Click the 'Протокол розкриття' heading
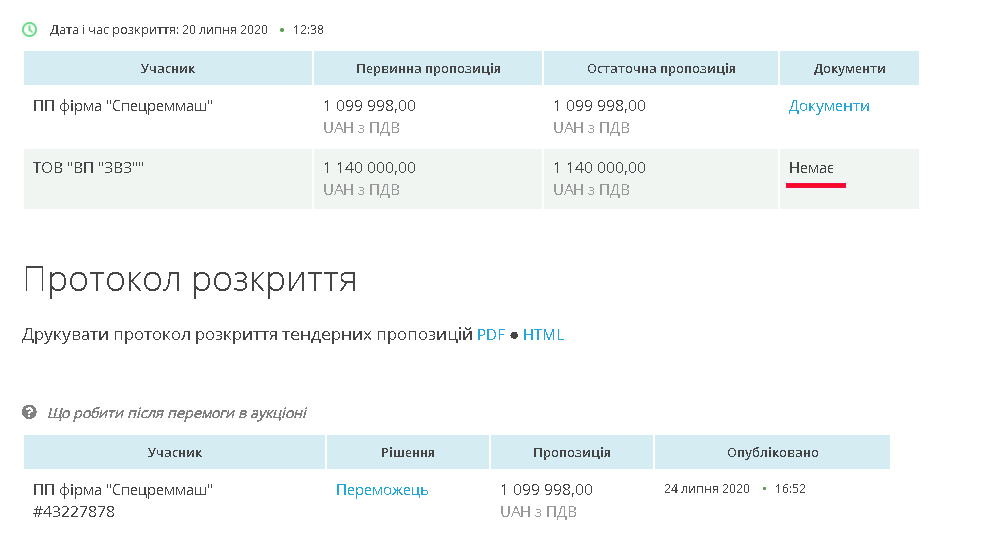Viewport: 984px width, 547px height. (x=190, y=280)
